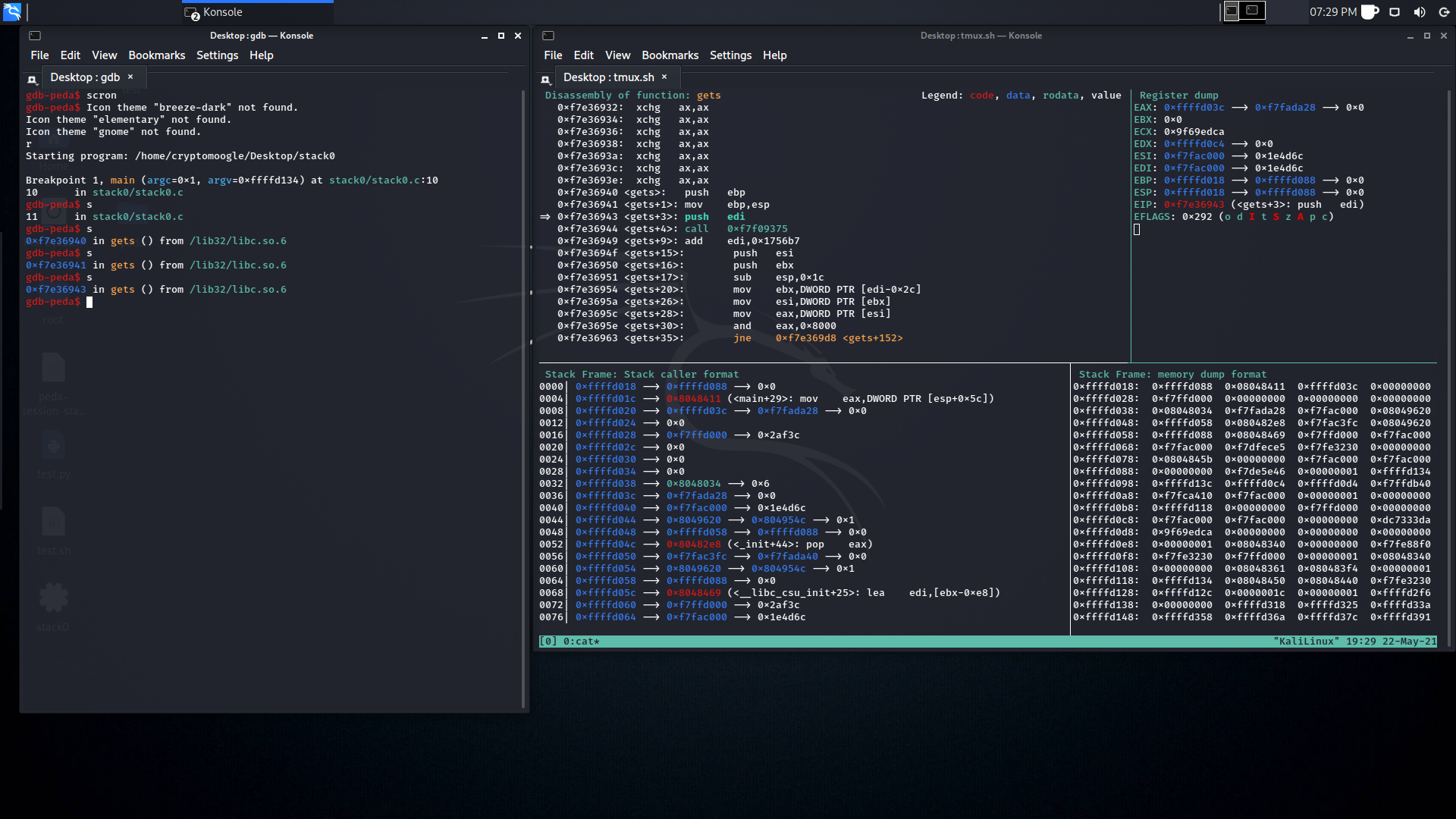Click the EIP register row
Screen dimensions: 1456x819
(x=1248, y=205)
